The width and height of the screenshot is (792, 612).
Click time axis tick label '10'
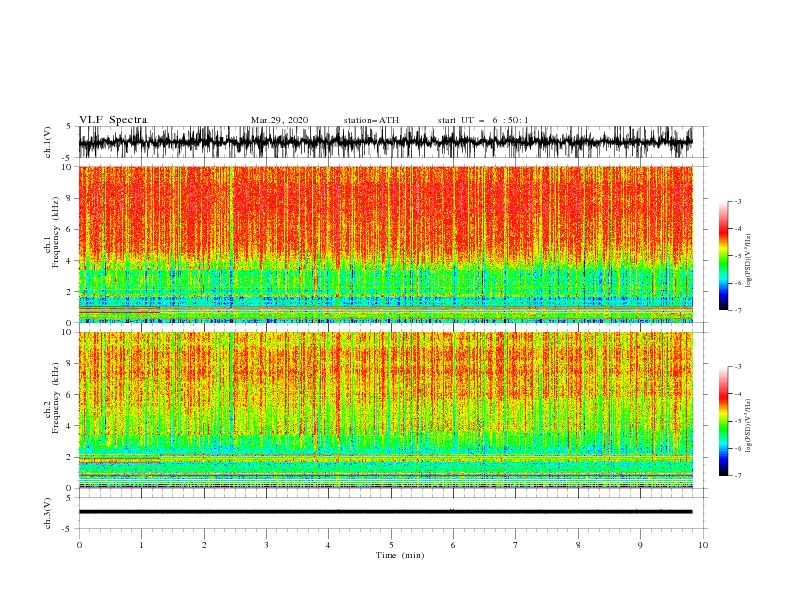point(703,545)
